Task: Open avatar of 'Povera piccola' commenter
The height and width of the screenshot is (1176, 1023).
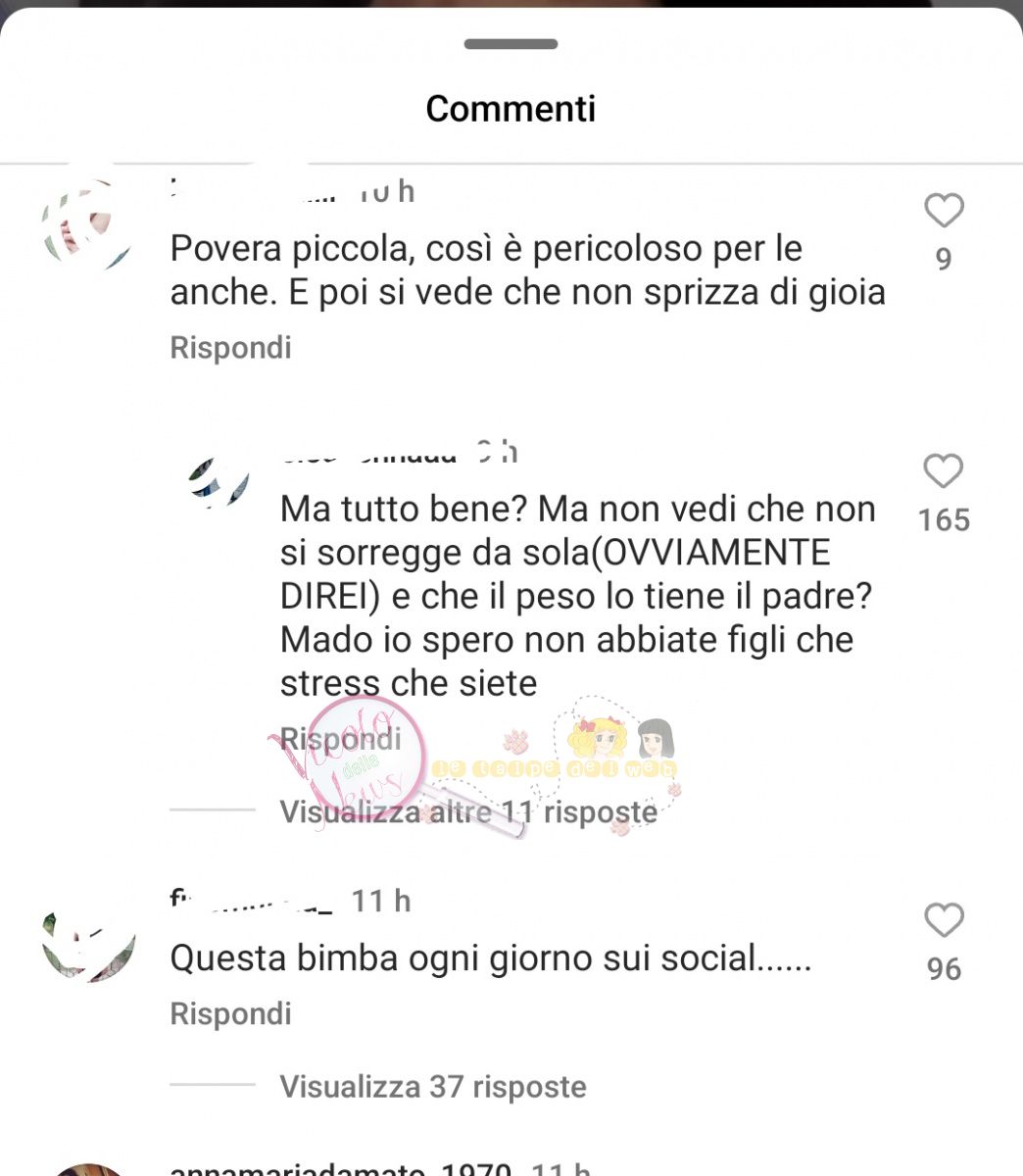Action: (x=87, y=225)
